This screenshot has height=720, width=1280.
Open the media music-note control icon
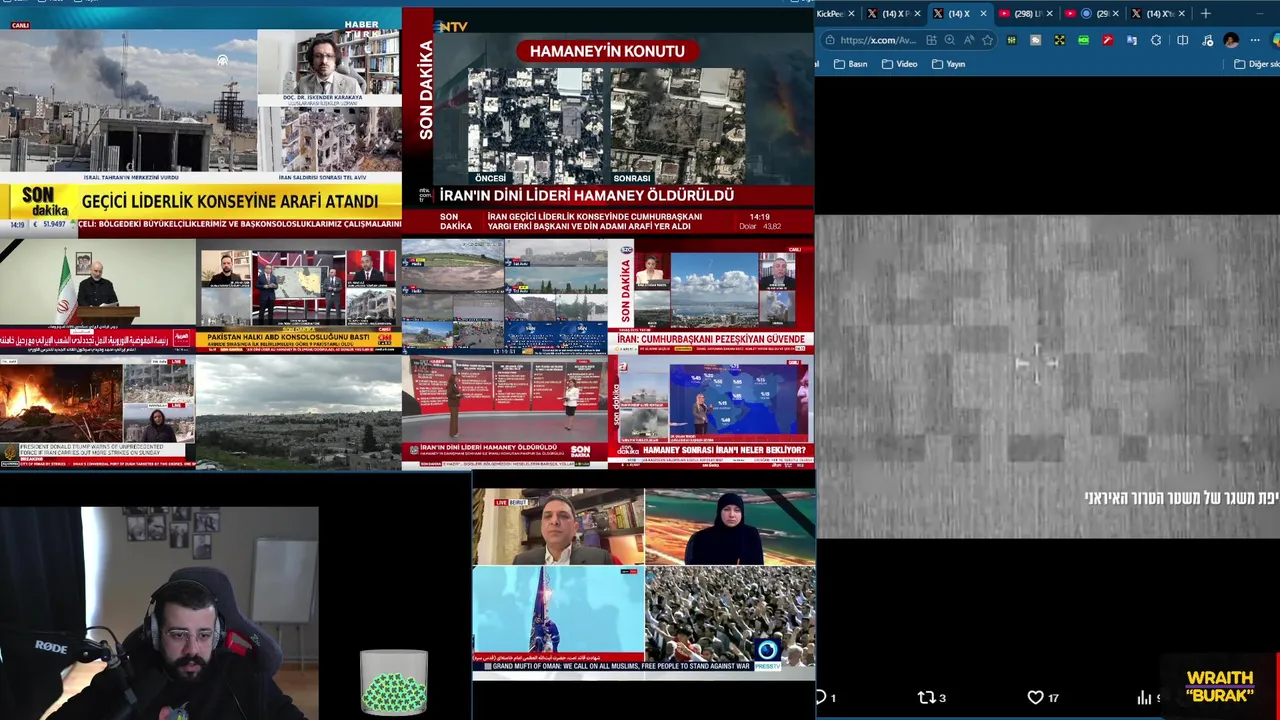click(x=1207, y=40)
